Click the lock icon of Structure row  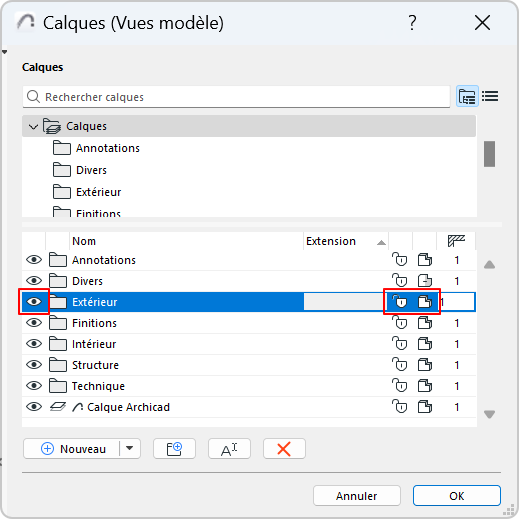(400, 364)
